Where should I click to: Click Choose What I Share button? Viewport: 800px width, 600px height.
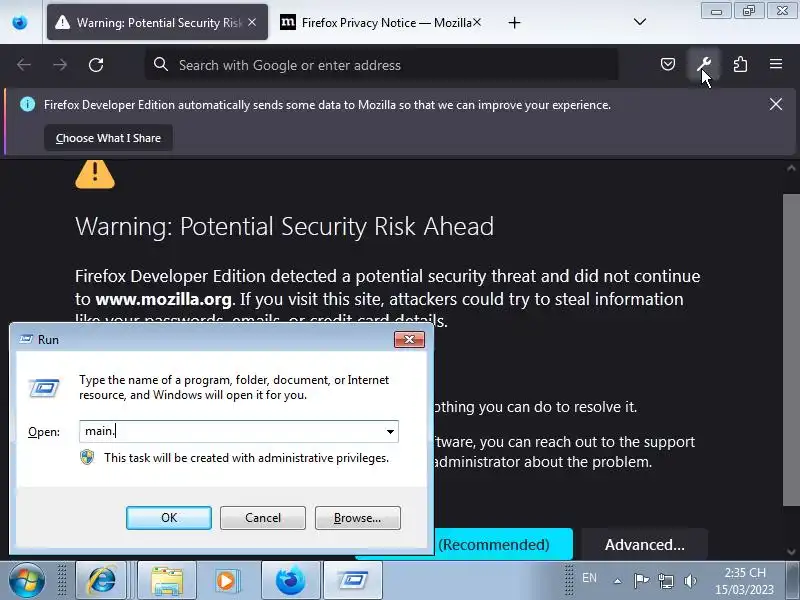[x=108, y=138]
